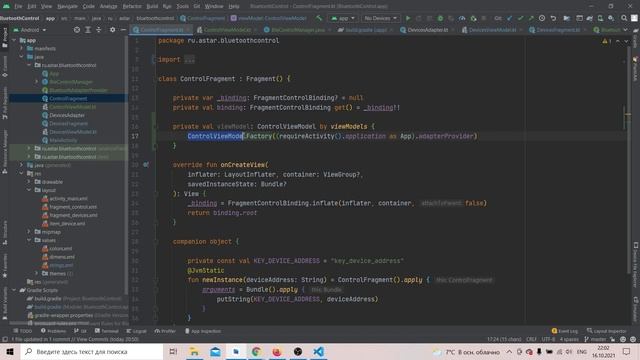Click the override gutter icon beside onCreateView
Viewport: 640px width, 360px height.
click(146, 165)
